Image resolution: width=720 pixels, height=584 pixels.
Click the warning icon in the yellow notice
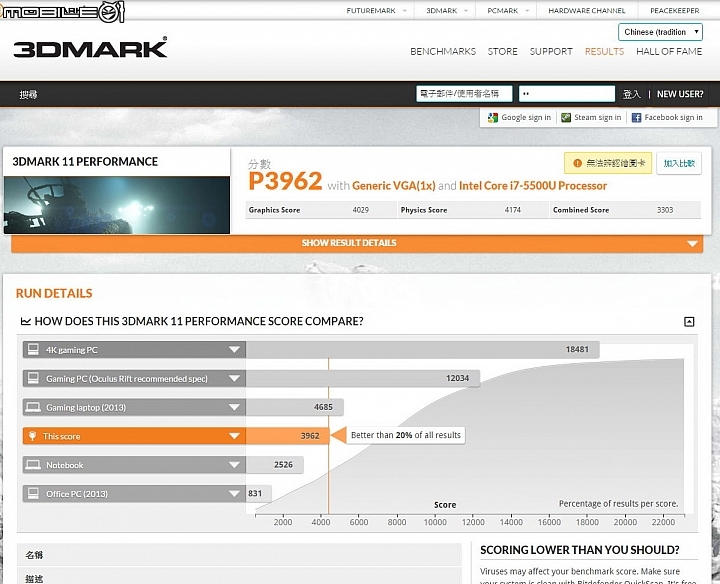577,163
